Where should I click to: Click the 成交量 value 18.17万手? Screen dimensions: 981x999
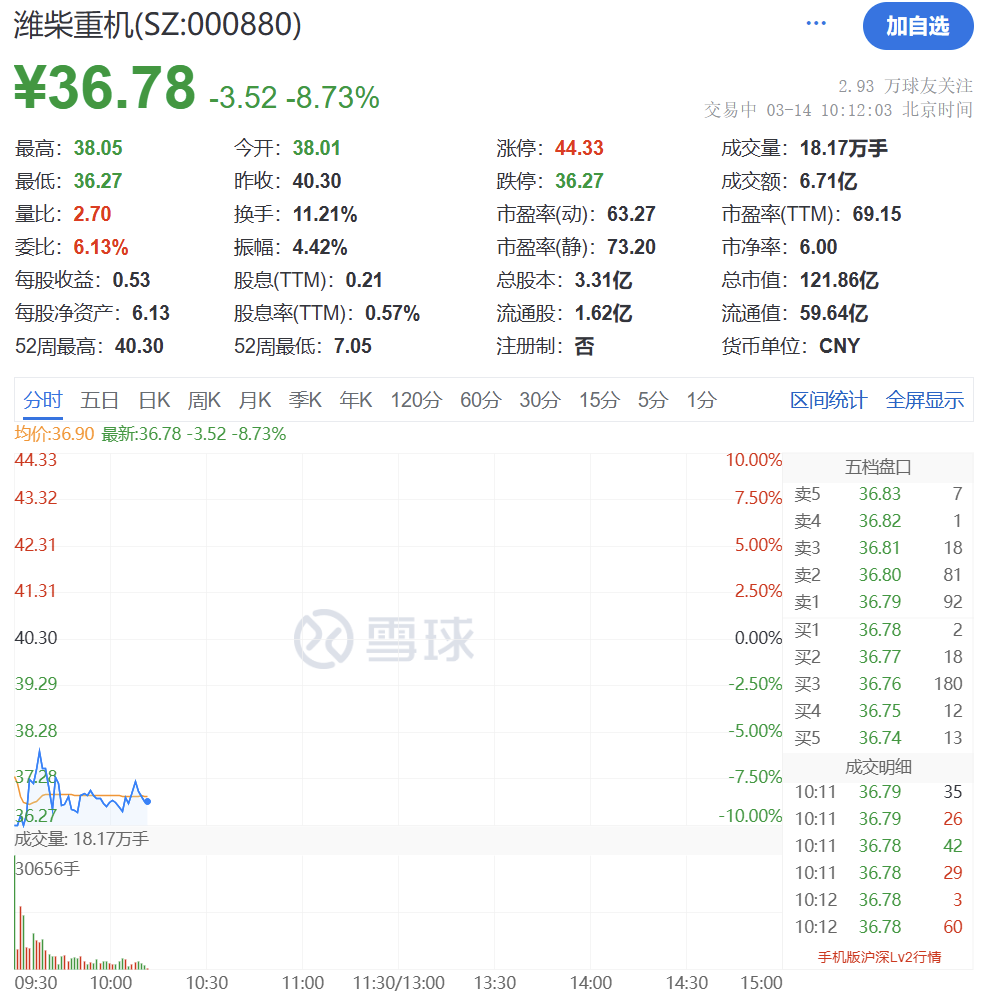pos(843,148)
